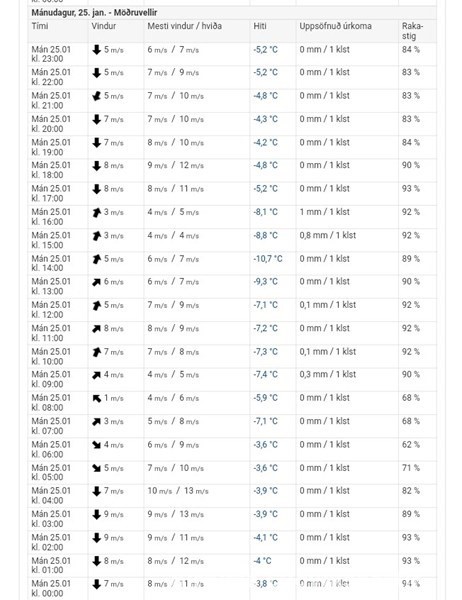Select the -10,7 °C temperature cell
The width and height of the screenshot is (462, 600).
268,259
